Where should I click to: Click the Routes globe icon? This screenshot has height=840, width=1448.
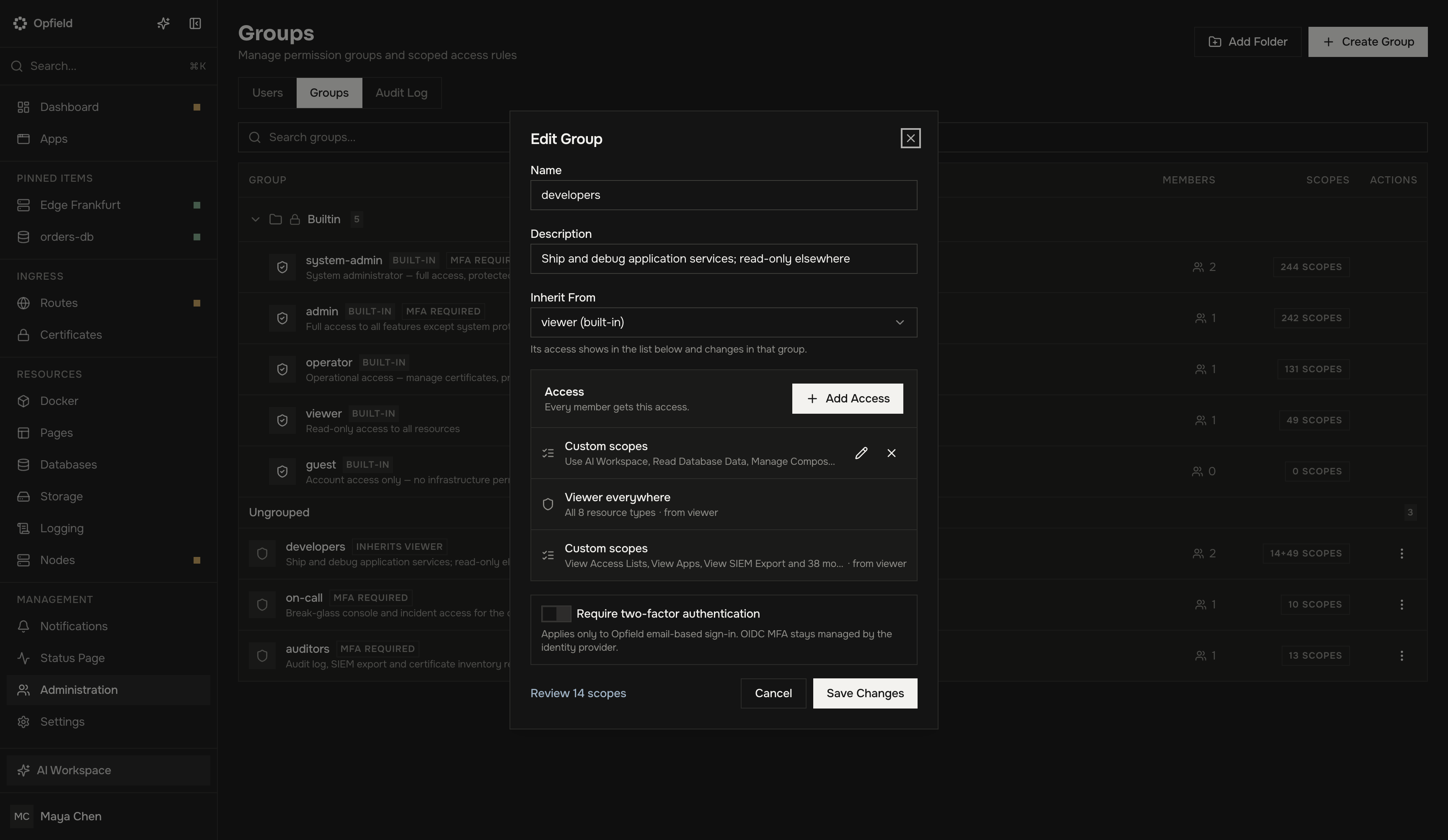(x=23, y=303)
